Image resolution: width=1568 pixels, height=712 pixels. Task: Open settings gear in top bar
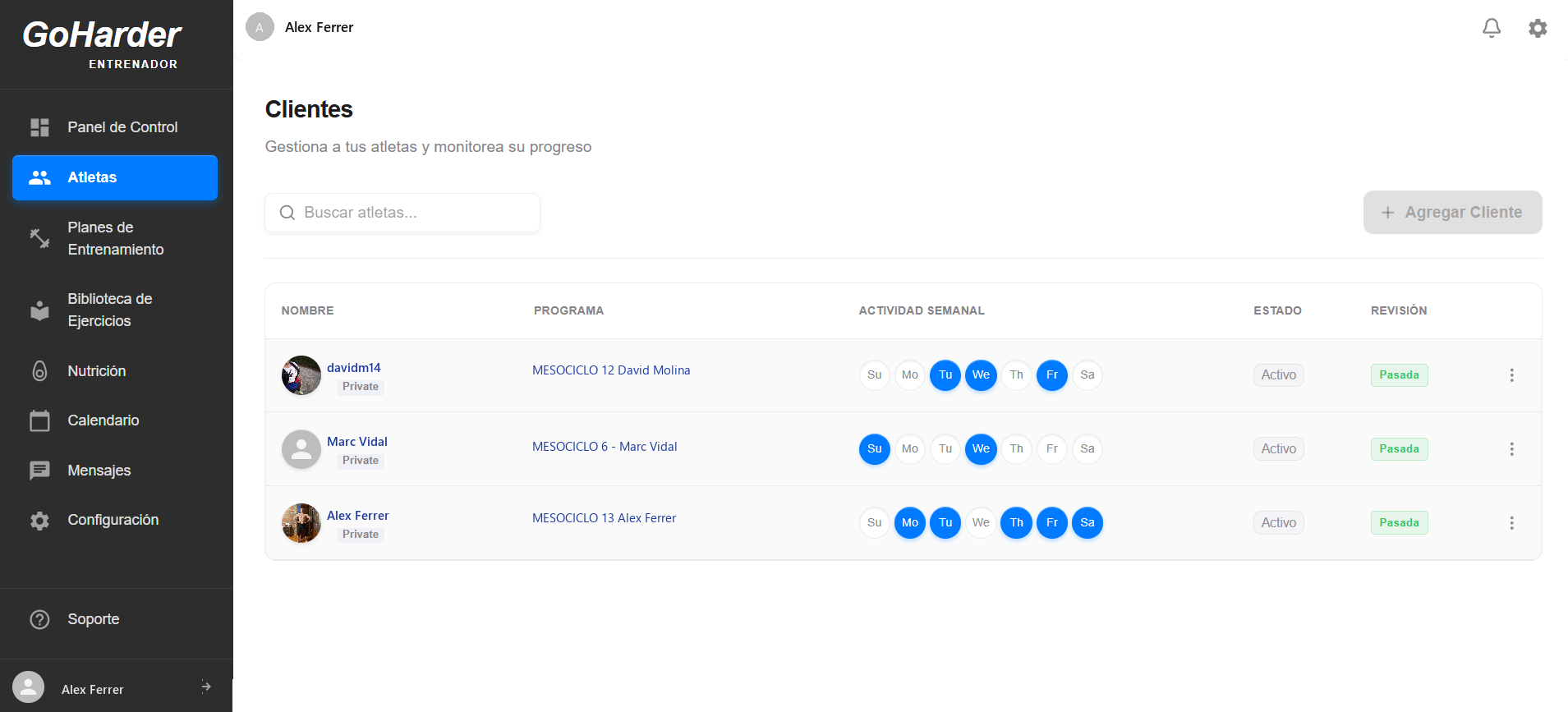point(1538,28)
